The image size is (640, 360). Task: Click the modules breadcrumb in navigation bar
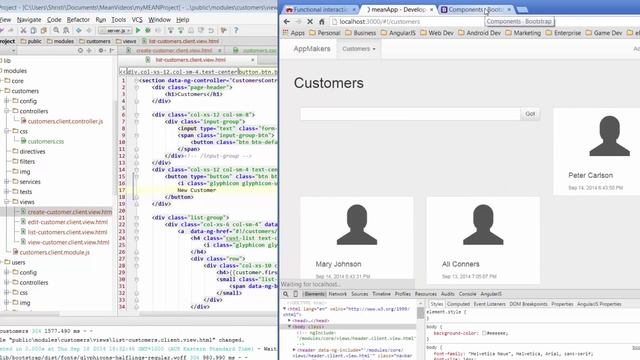click(60, 41)
